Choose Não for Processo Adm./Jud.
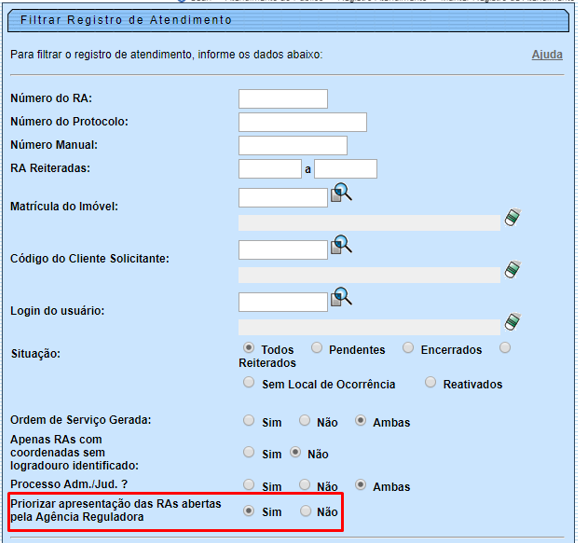The width and height of the screenshot is (580, 546). [x=304, y=485]
